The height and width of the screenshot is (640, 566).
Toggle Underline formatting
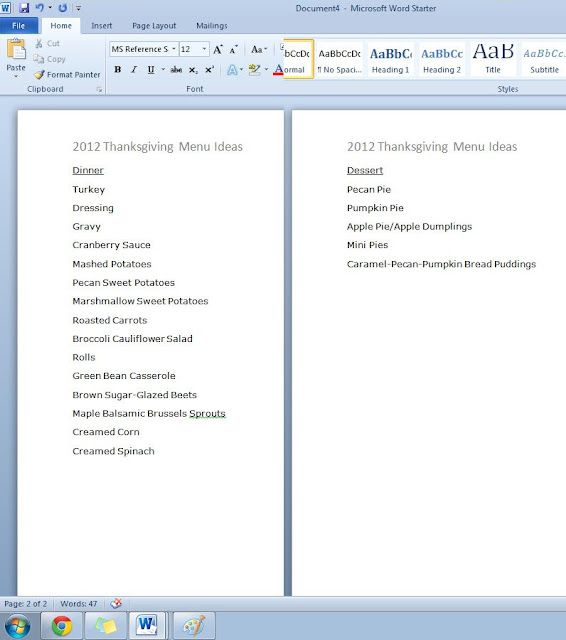[151, 69]
